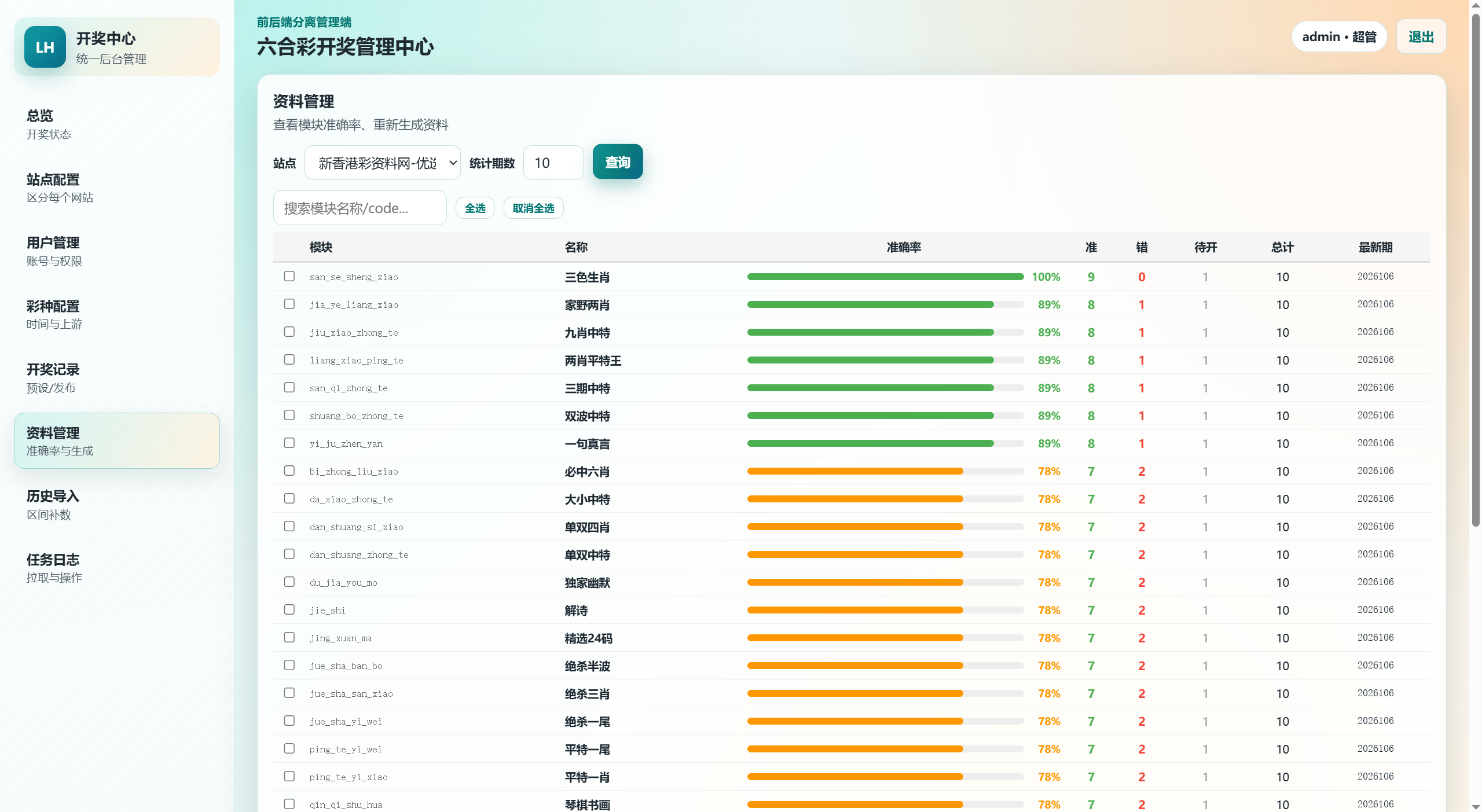The image size is (1482, 812).
Task: Click the module search input box
Action: [360, 208]
